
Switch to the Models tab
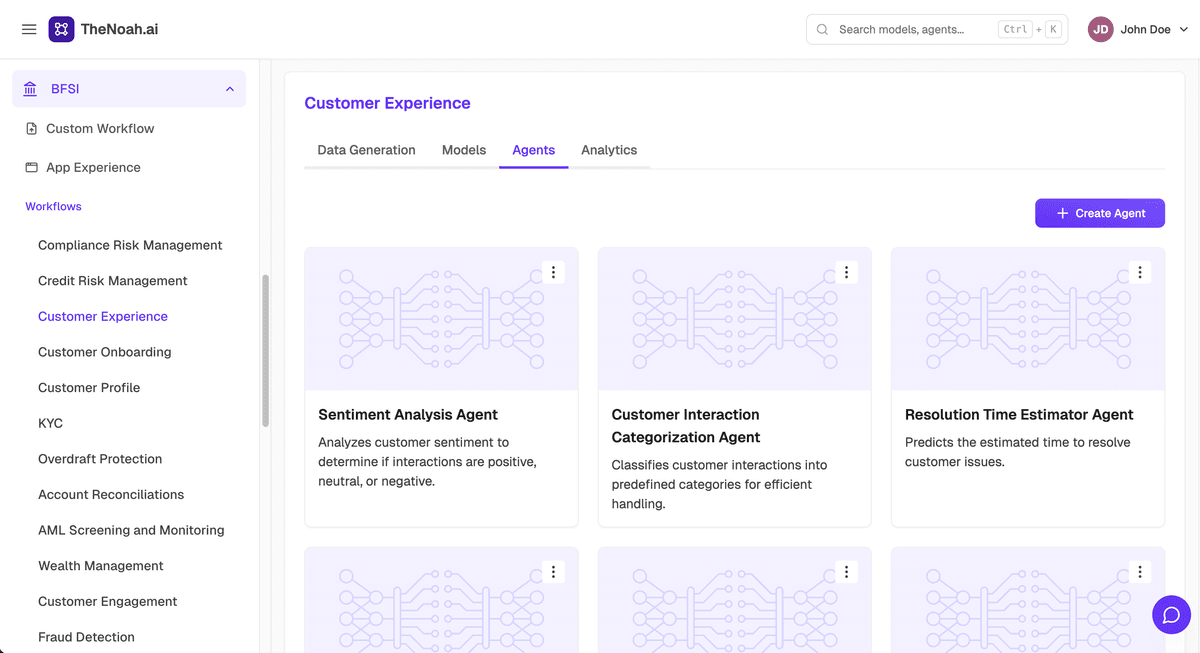tap(464, 150)
